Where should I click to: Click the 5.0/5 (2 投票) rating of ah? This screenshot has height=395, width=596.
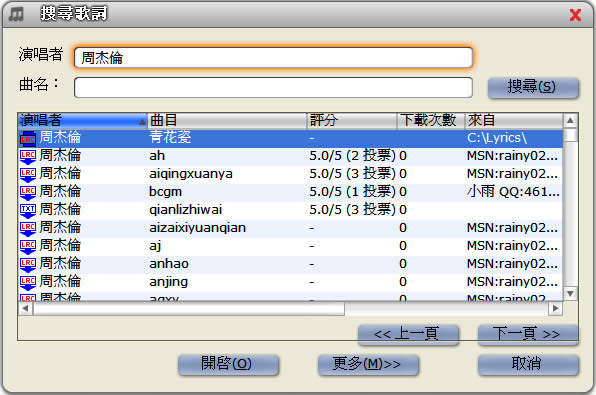(x=352, y=156)
